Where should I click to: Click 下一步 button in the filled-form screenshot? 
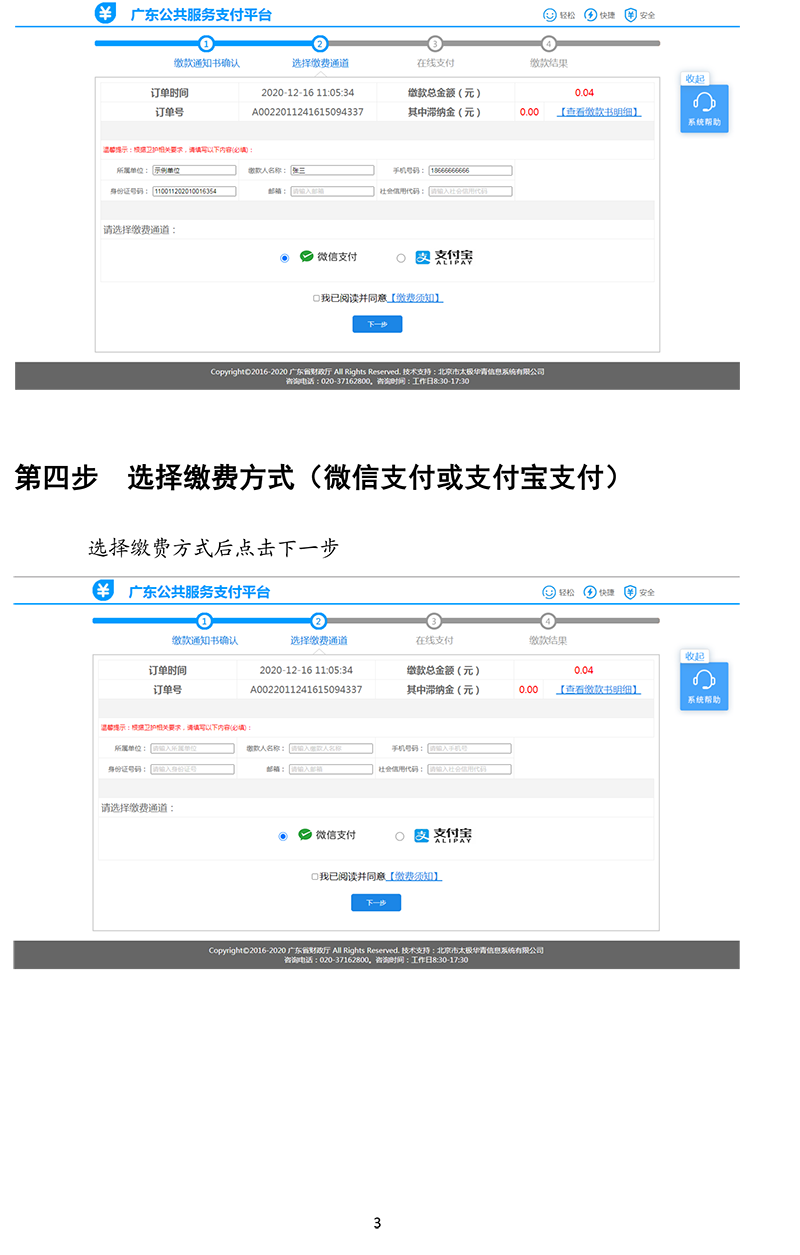pyautogui.click(x=377, y=324)
